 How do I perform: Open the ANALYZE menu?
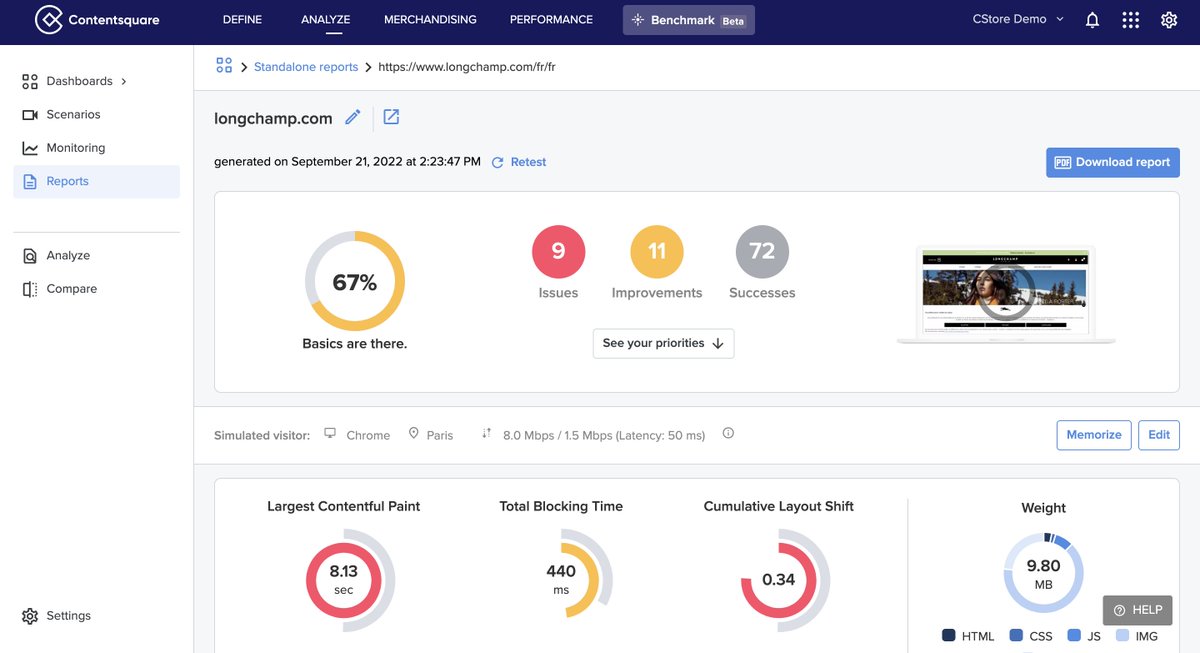(x=325, y=20)
